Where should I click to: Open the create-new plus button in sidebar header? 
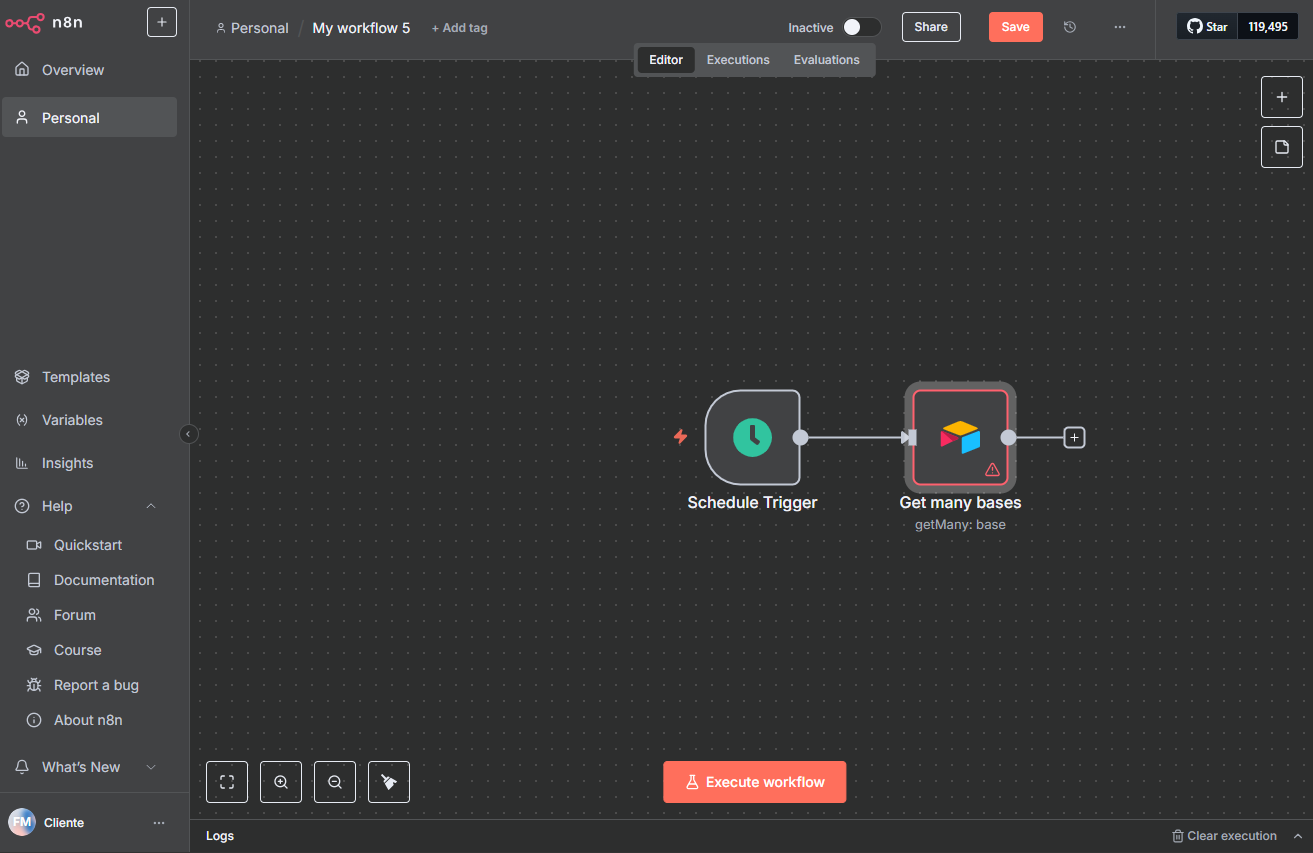pyautogui.click(x=162, y=22)
